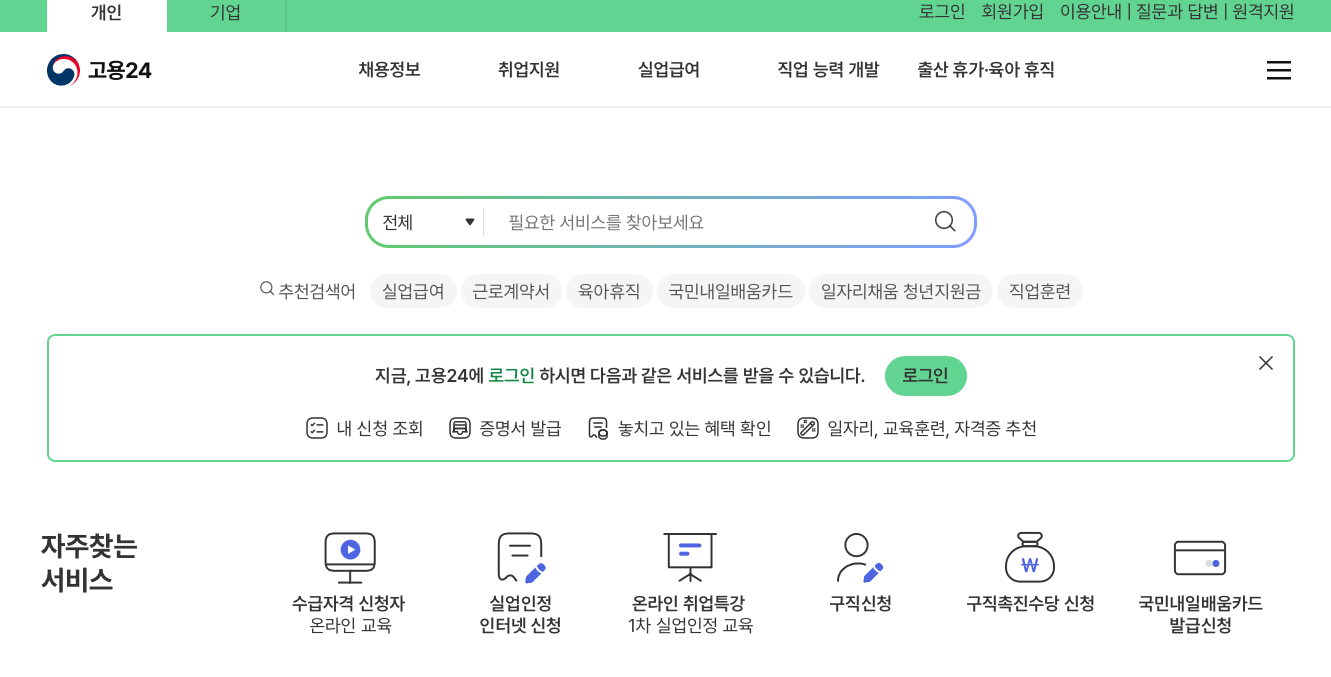
Task: Click the 국민내일배움카드 발급신청 card icon
Action: click(x=1200, y=557)
